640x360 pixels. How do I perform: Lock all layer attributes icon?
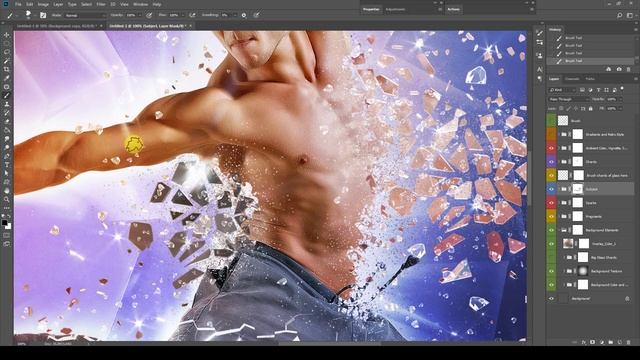590,109
